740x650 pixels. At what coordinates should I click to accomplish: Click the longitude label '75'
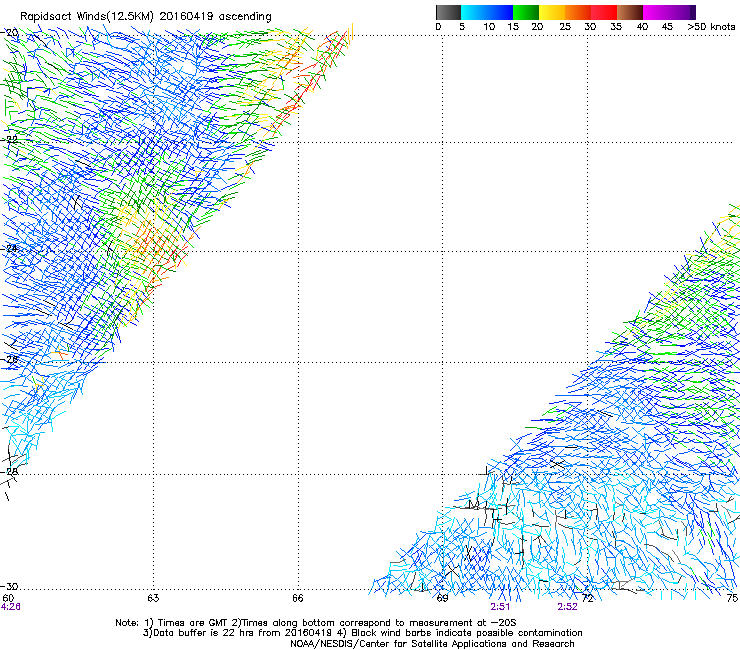(732, 598)
